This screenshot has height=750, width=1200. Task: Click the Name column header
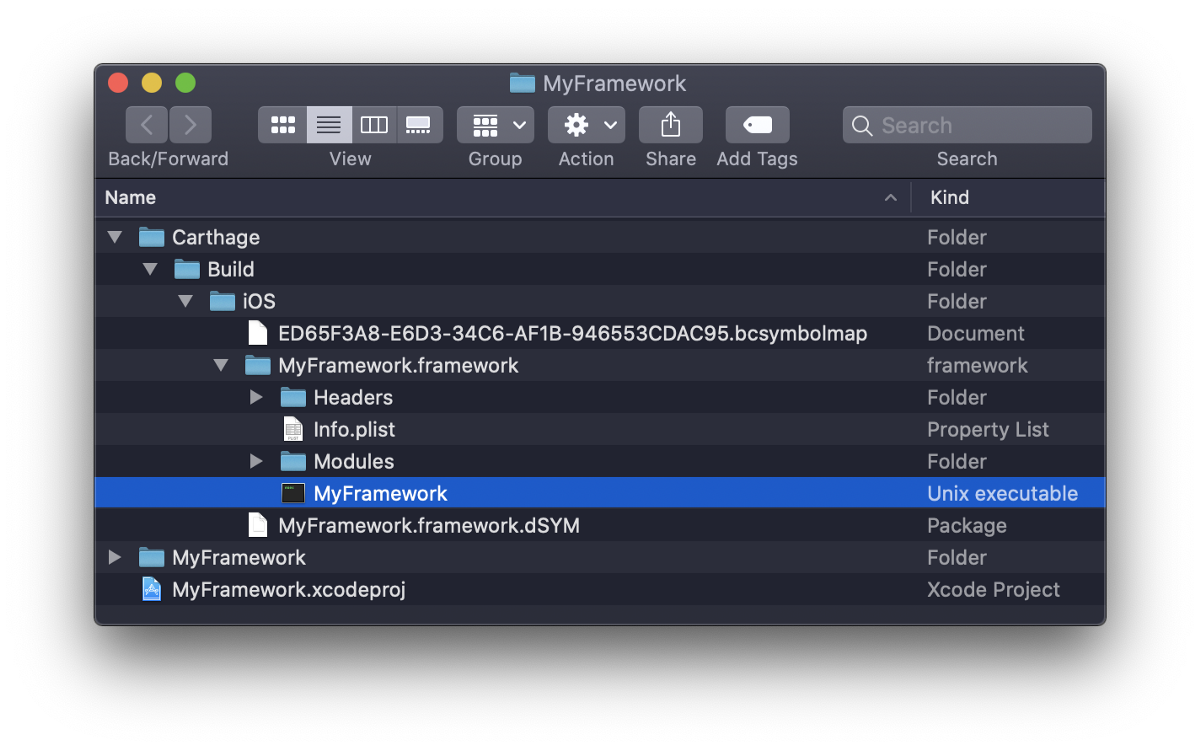point(130,197)
